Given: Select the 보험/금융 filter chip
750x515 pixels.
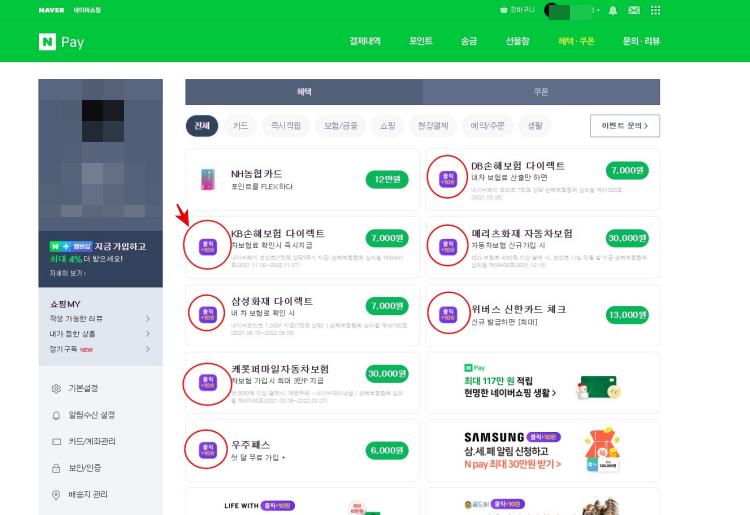Looking at the screenshot, I should (x=341, y=126).
